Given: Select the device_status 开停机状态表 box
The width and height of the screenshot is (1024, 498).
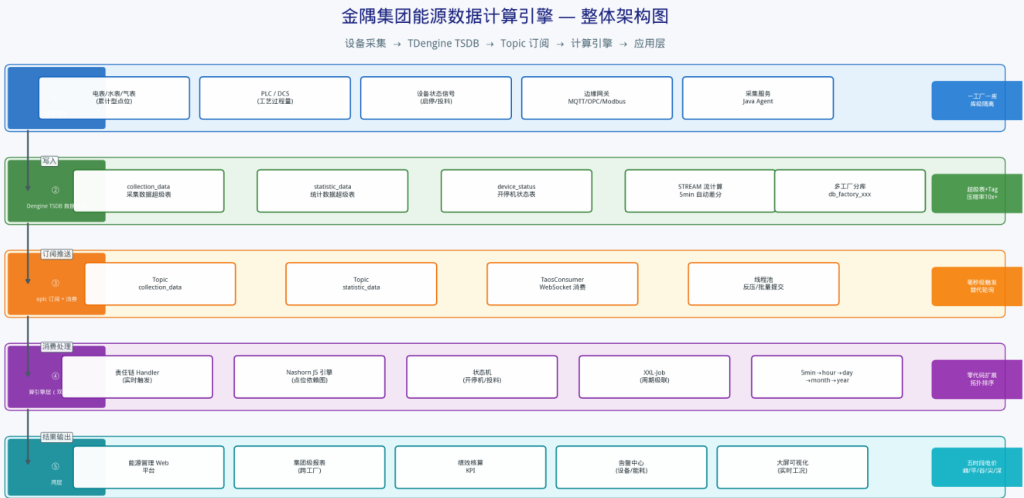Looking at the screenshot, I should point(517,191).
